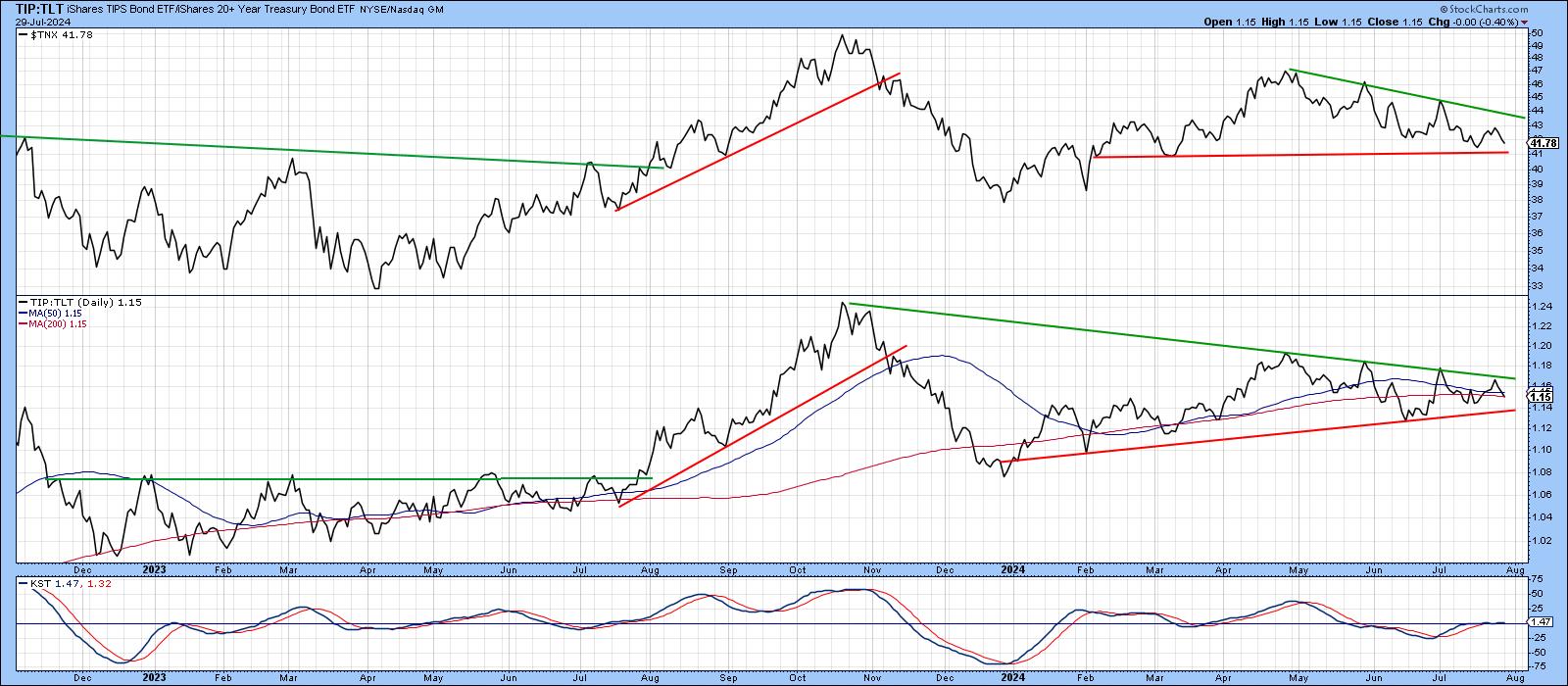Click the 47 tick on the $TNX axis
1568x686 pixels.
tap(1537, 71)
